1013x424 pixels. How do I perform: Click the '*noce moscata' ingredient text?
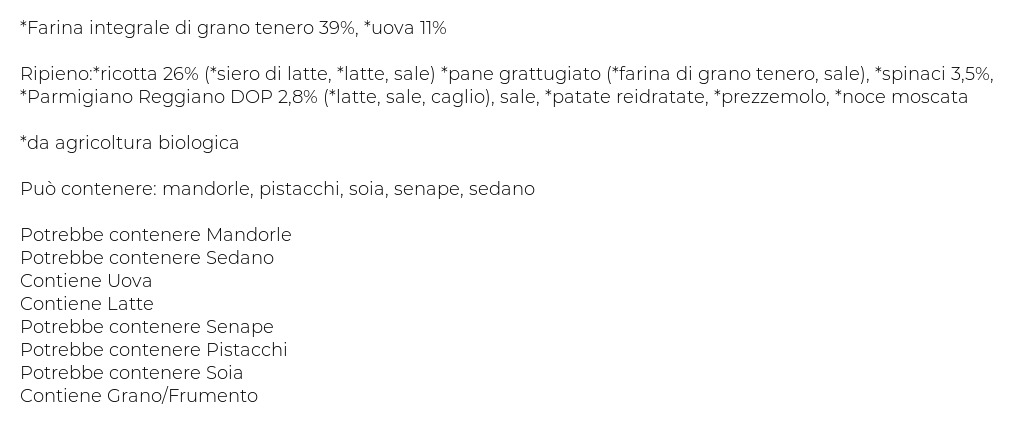[x=901, y=98]
